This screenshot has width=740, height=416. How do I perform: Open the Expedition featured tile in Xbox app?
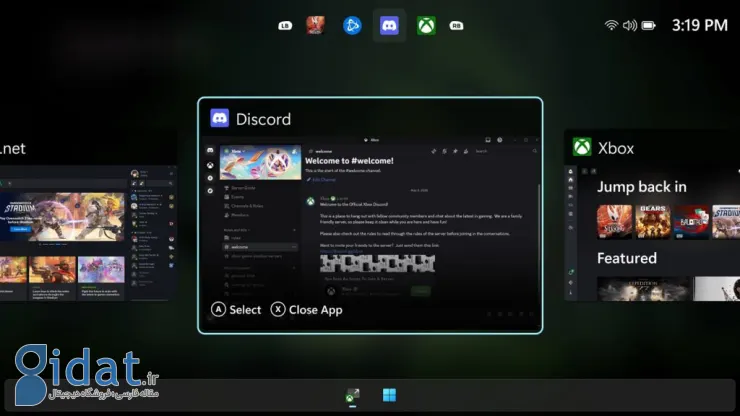point(643,289)
